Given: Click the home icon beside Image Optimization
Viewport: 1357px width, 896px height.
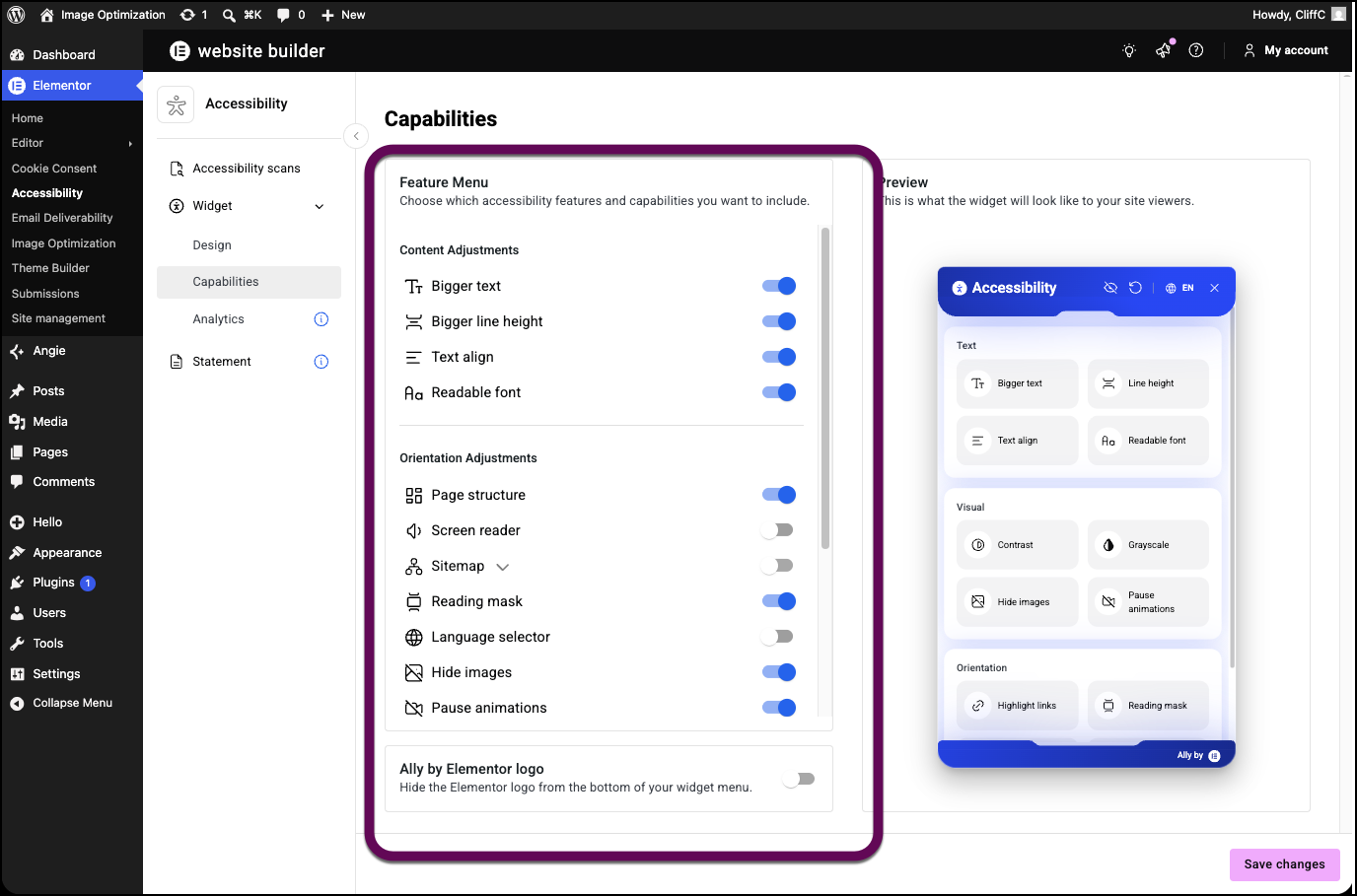Looking at the screenshot, I should [x=47, y=15].
